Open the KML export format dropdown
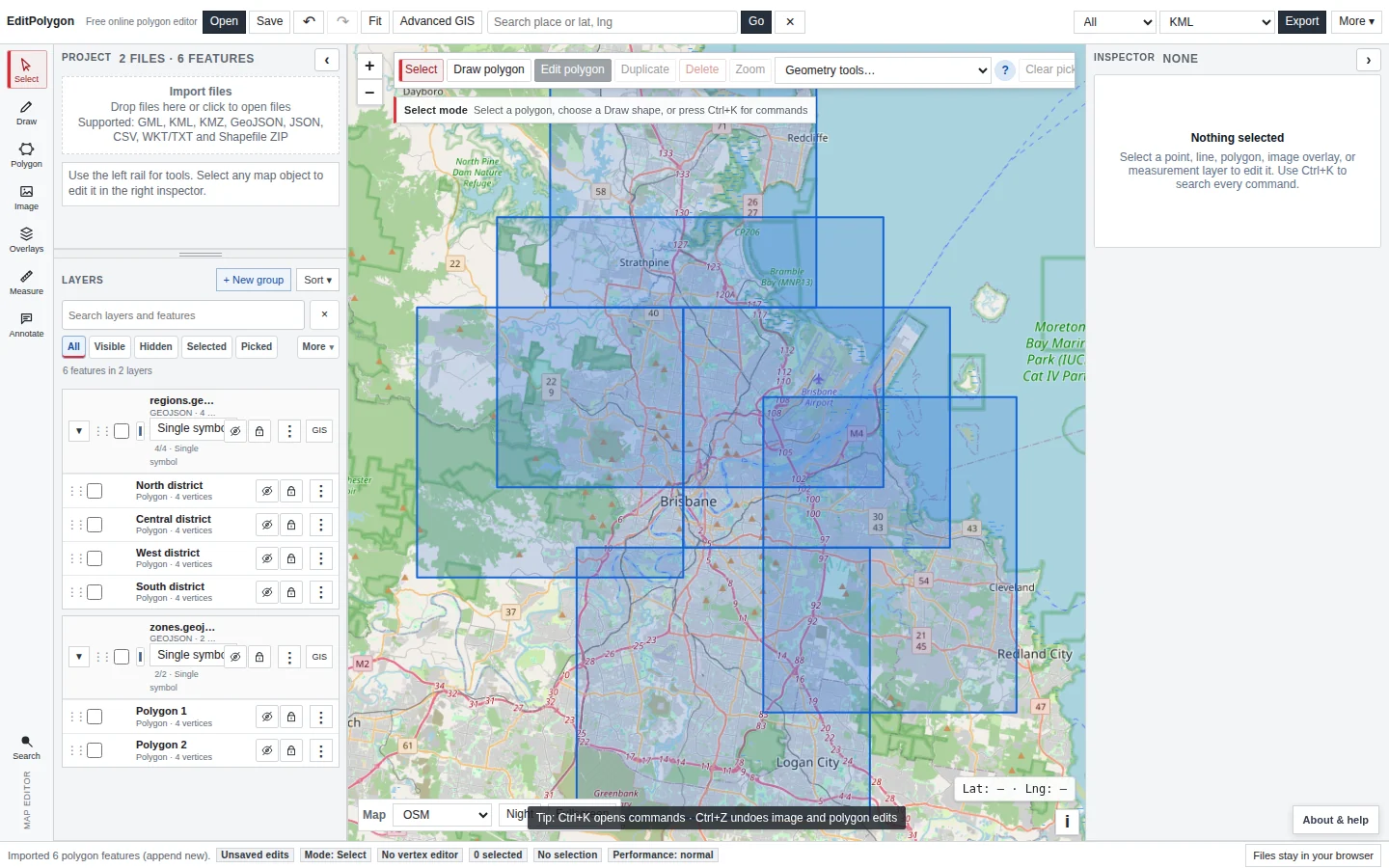1389x868 pixels. pyautogui.click(x=1218, y=21)
